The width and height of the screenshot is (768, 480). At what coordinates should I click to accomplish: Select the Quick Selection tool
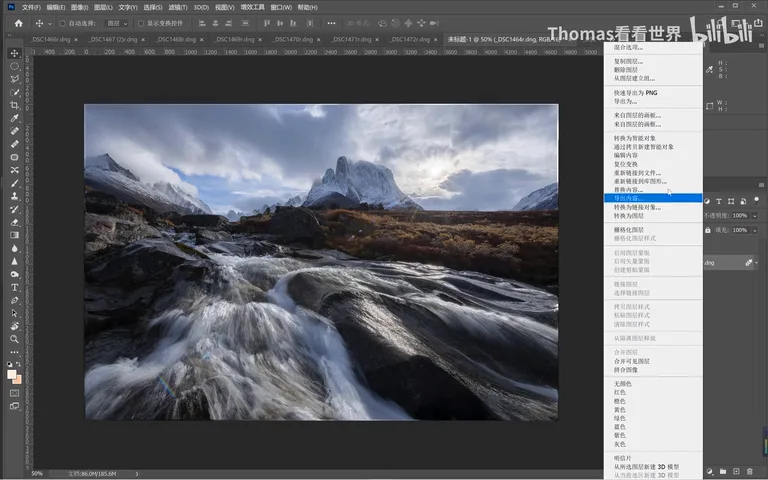pyautogui.click(x=15, y=92)
